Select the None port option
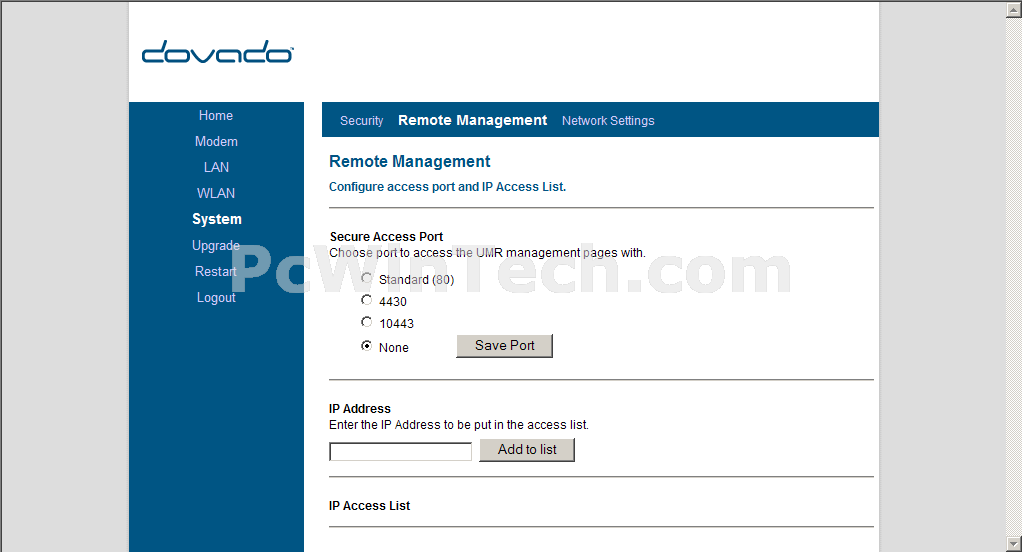The height and width of the screenshot is (552, 1022). (x=366, y=345)
